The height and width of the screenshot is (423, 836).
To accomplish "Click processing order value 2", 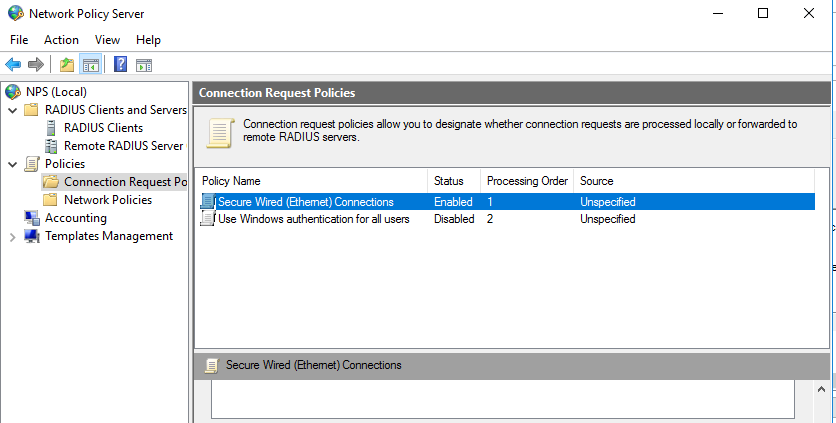I will pyautogui.click(x=490, y=219).
